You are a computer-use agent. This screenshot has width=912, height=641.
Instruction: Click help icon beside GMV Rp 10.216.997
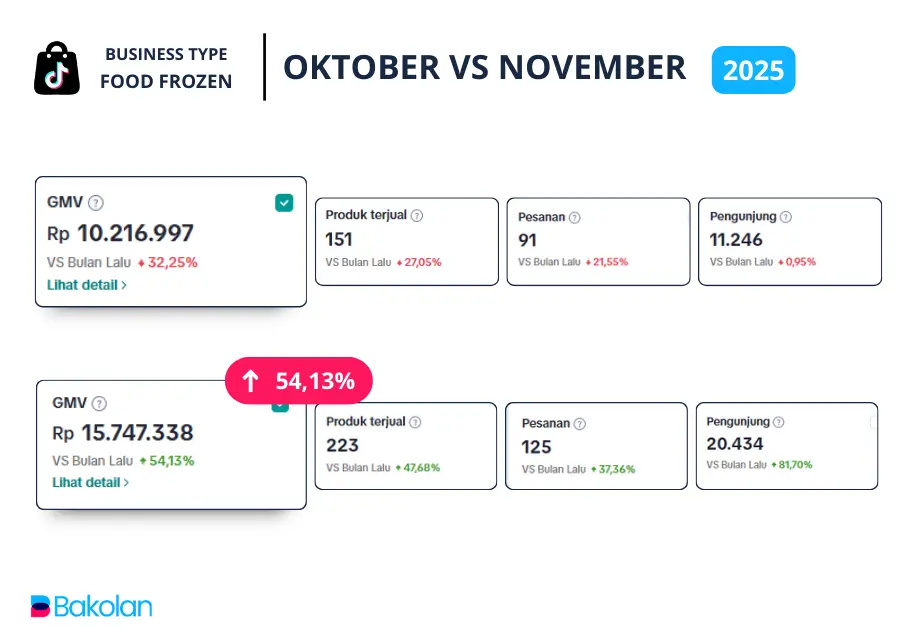coord(96,203)
